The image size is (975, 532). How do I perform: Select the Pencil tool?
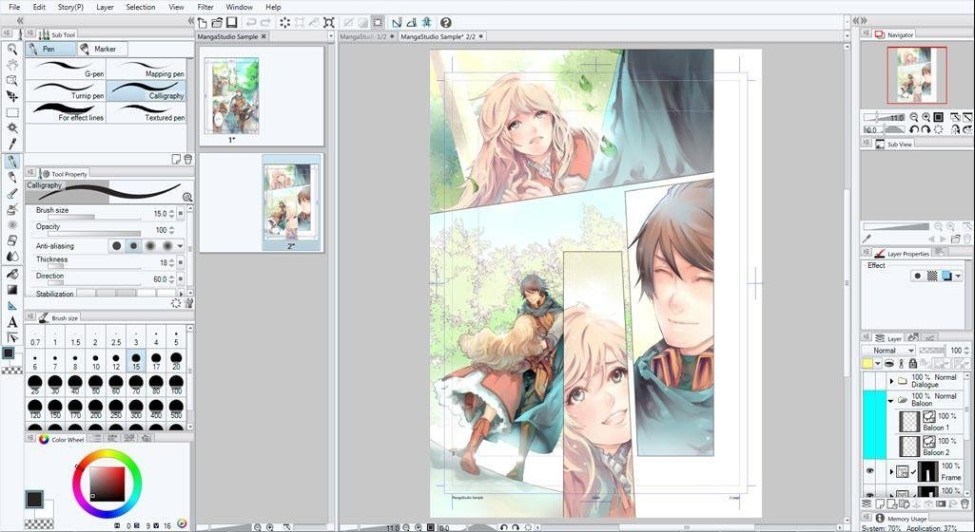click(12, 178)
